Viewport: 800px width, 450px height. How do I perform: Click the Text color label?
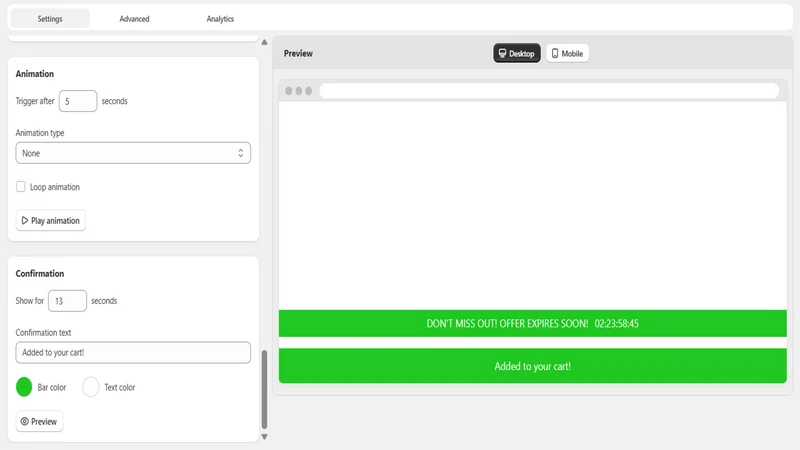tap(120, 387)
